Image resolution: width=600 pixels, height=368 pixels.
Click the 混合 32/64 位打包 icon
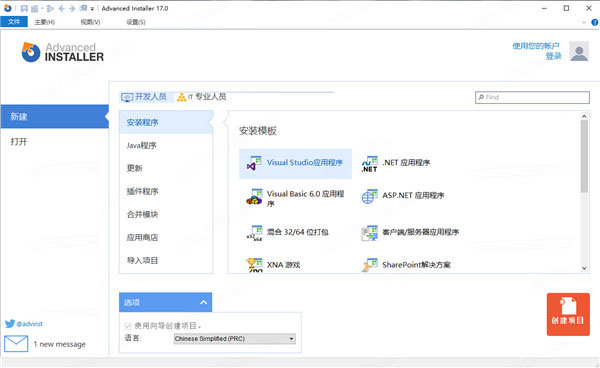coord(254,233)
